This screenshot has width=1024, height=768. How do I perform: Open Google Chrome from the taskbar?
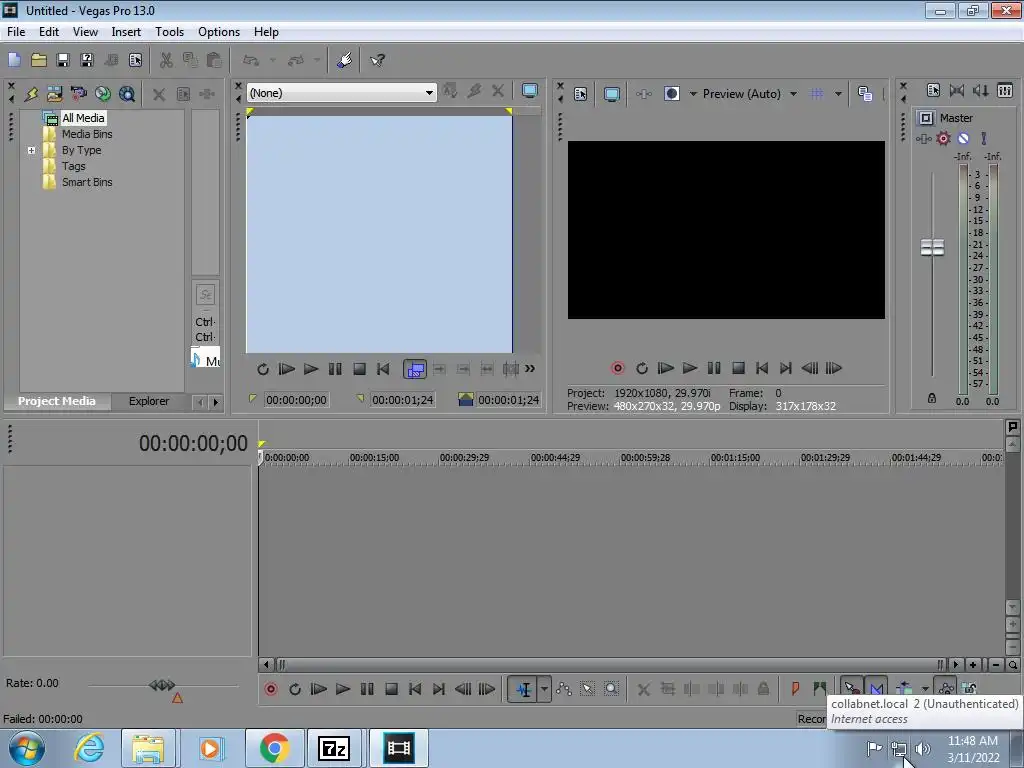(274, 748)
